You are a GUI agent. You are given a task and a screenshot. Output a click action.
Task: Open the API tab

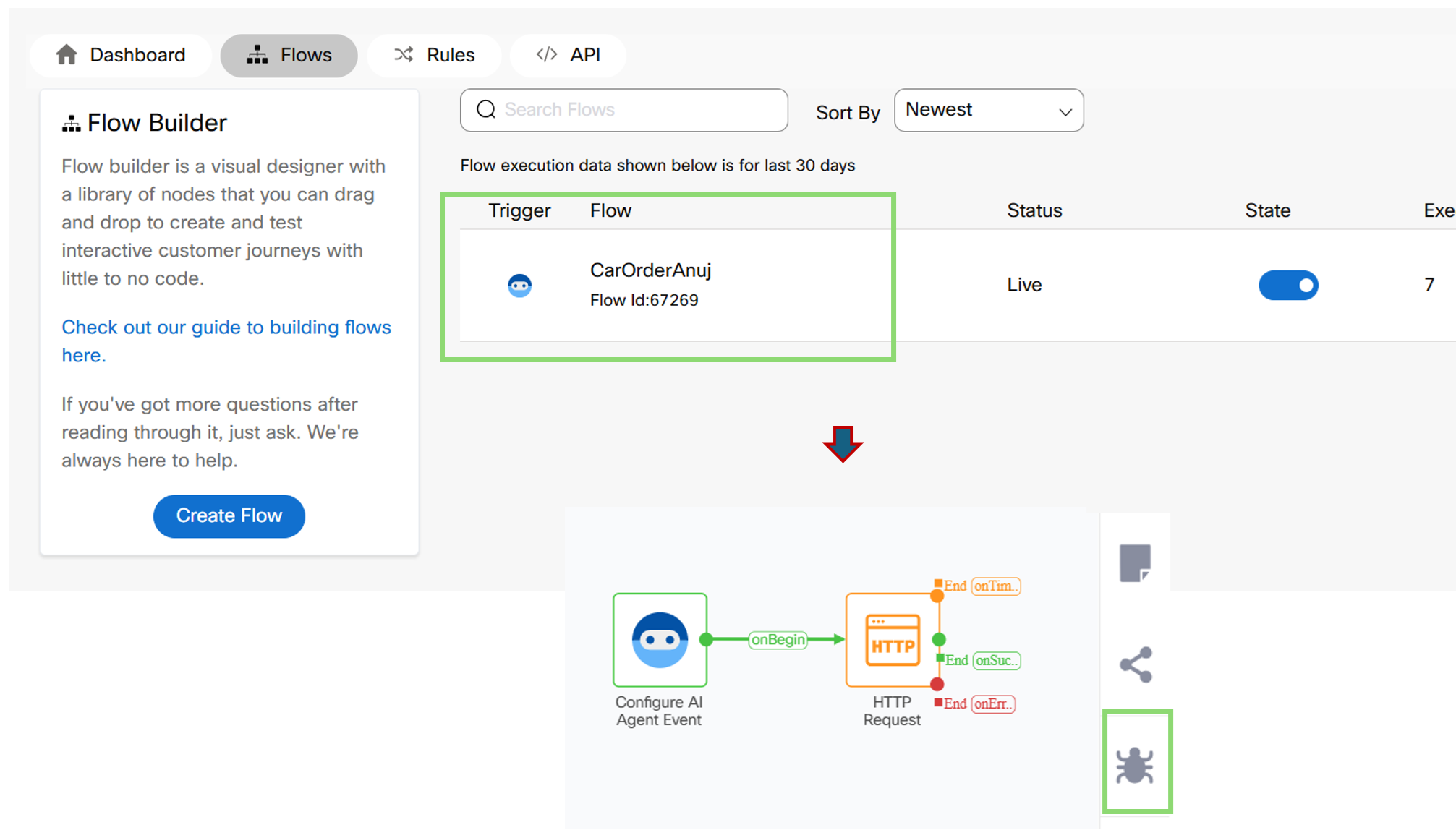tap(568, 55)
